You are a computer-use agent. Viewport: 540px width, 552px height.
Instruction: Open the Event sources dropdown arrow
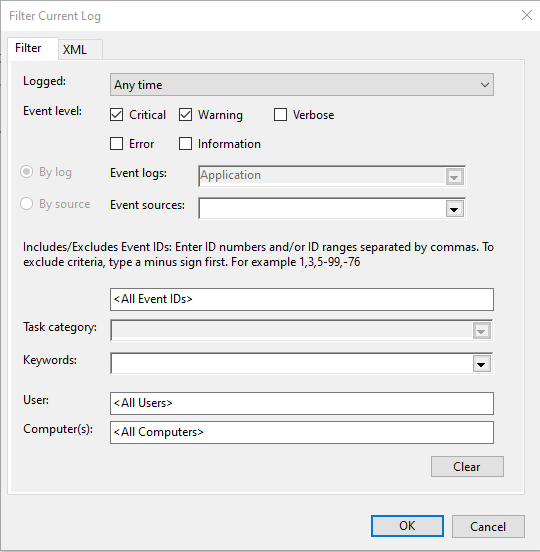[454, 209]
